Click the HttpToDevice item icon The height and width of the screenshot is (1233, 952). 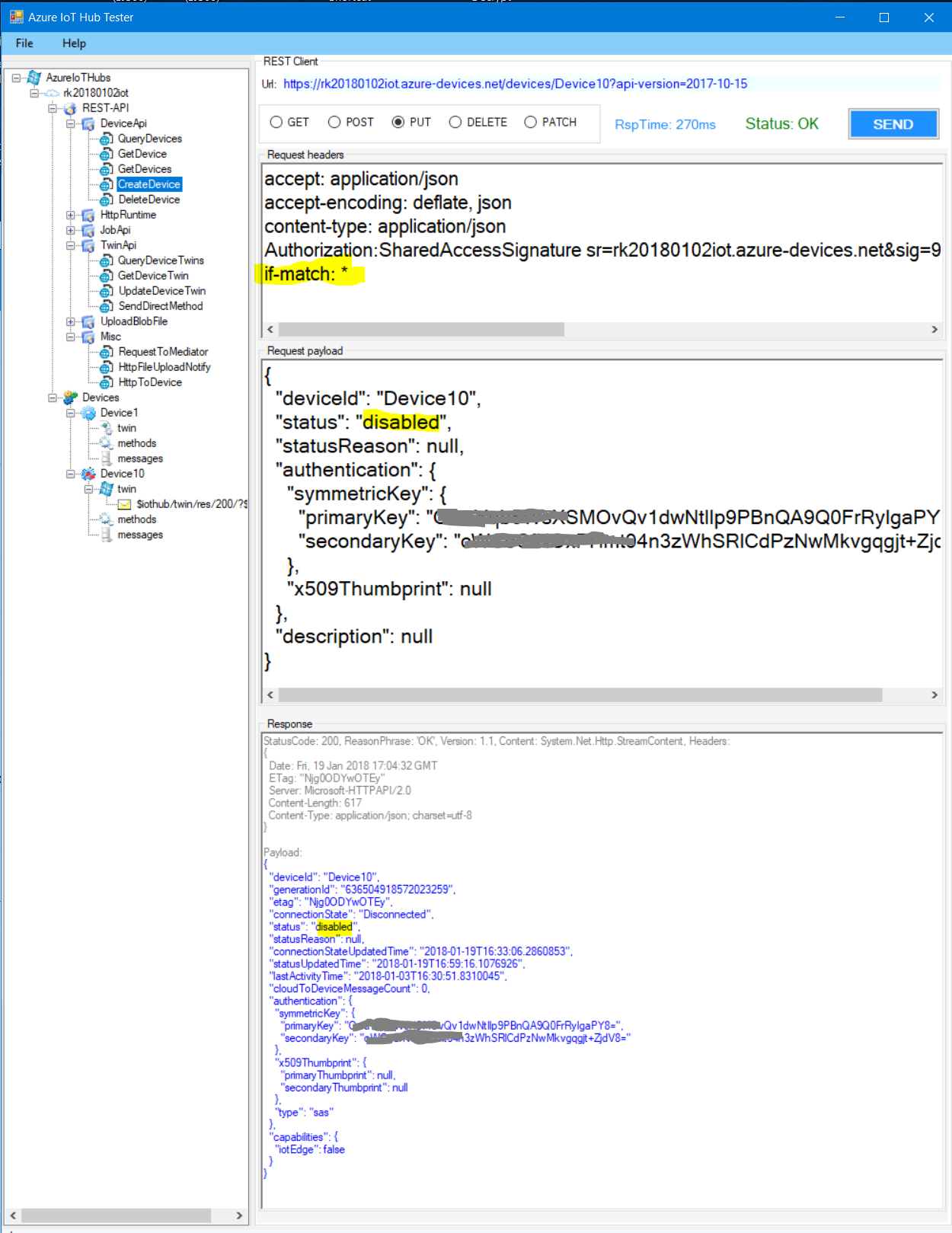pyautogui.click(x=107, y=382)
